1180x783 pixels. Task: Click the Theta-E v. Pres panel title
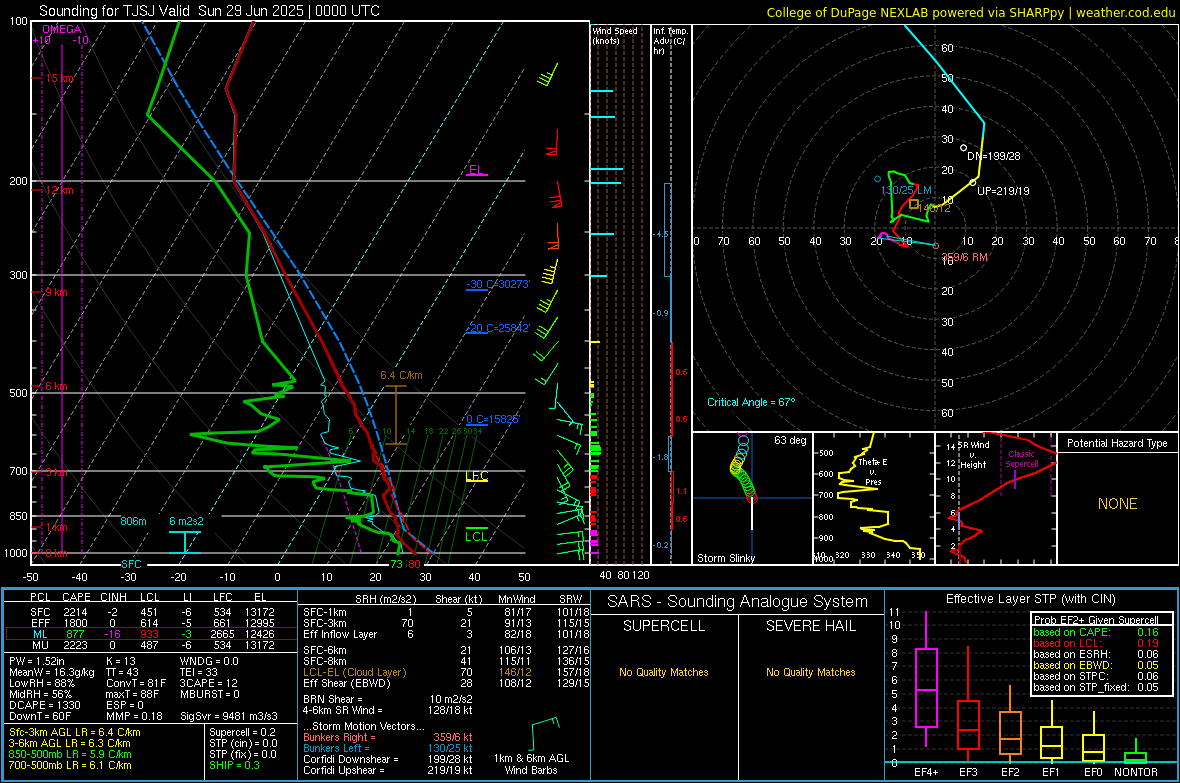click(x=873, y=471)
